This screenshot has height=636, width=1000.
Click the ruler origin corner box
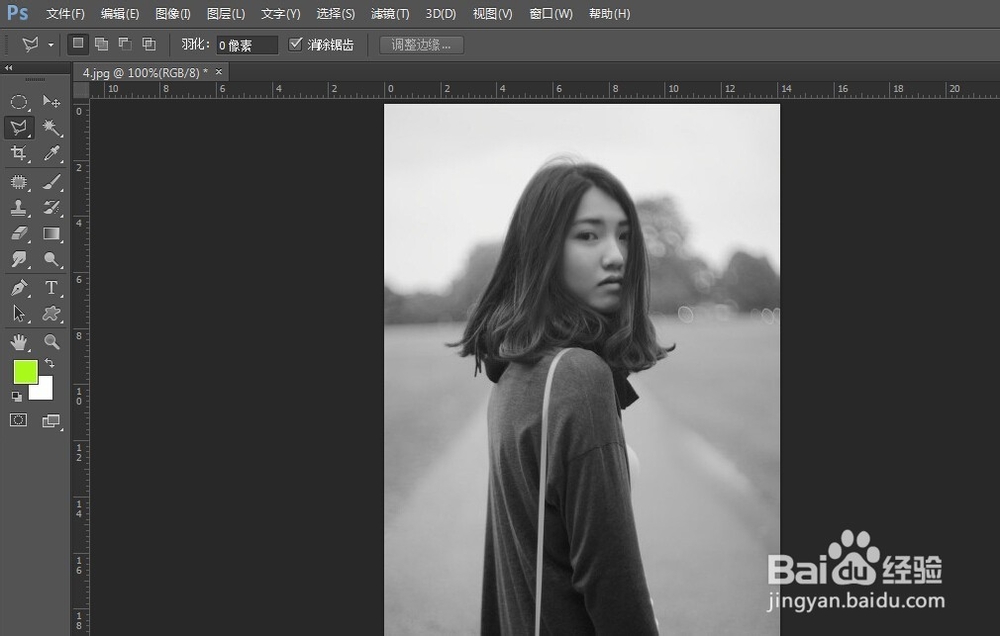[80, 90]
